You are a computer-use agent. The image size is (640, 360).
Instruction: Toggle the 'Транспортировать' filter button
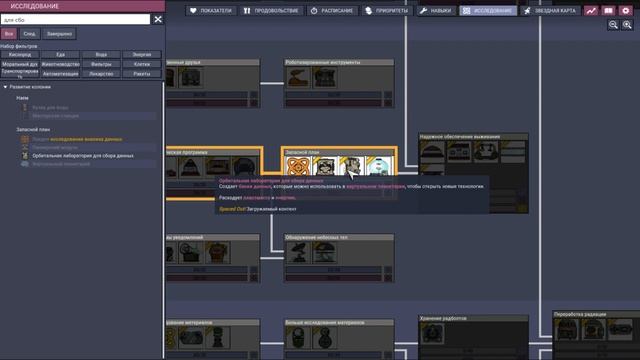(20, 74)
